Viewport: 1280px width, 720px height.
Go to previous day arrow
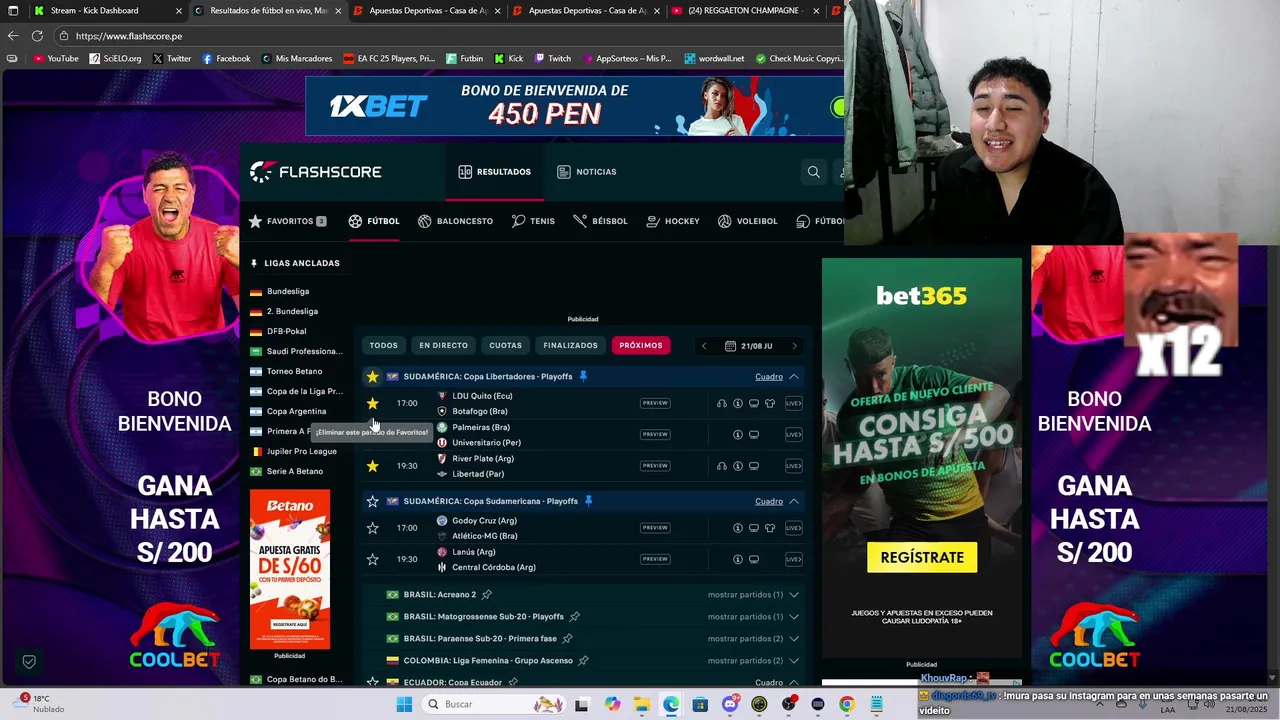coord(704,346)
